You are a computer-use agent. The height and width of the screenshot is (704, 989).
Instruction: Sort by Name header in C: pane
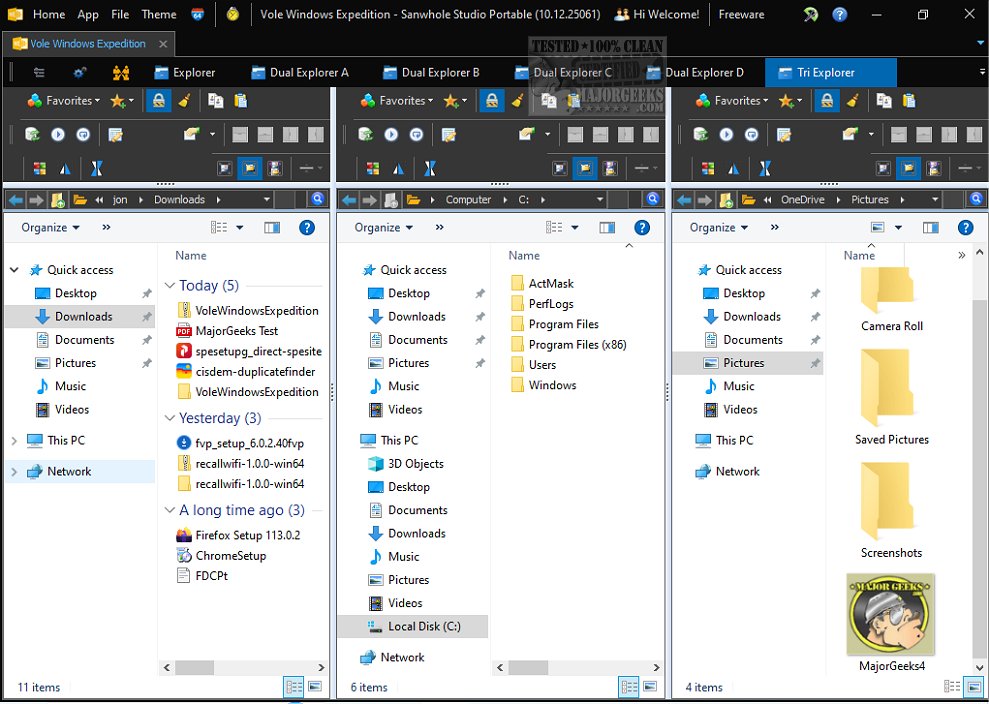[524, 255]
